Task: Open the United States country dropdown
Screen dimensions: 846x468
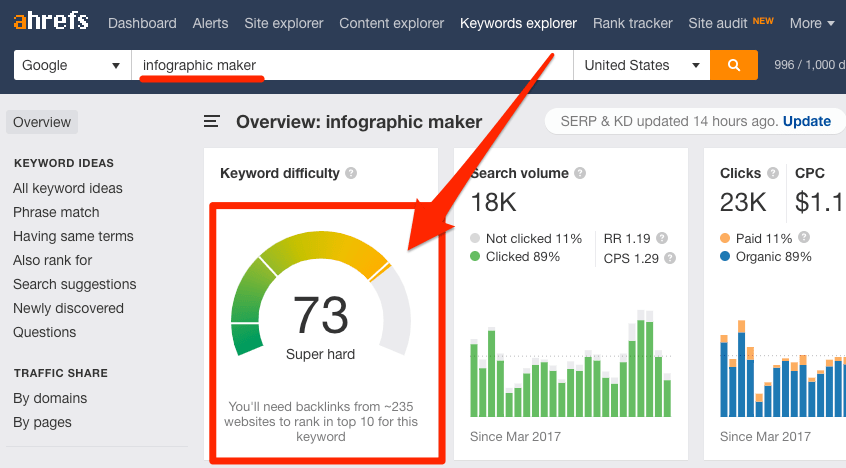Action: [642, 65]
